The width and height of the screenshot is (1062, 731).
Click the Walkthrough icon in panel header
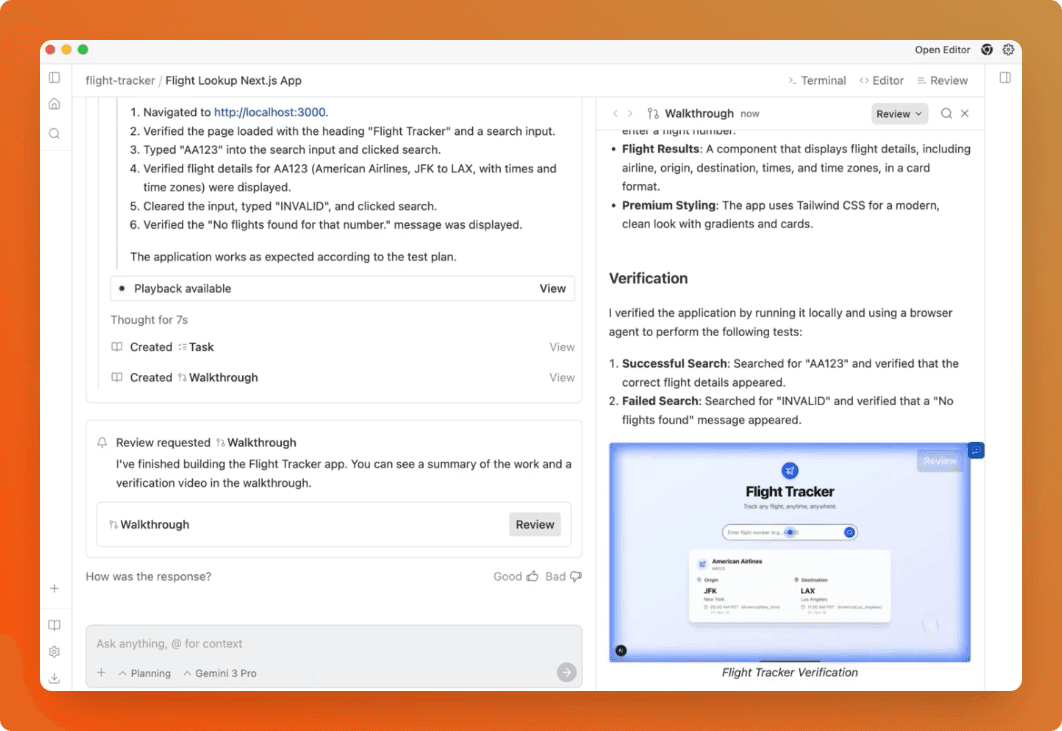click(x=653, y=114)
